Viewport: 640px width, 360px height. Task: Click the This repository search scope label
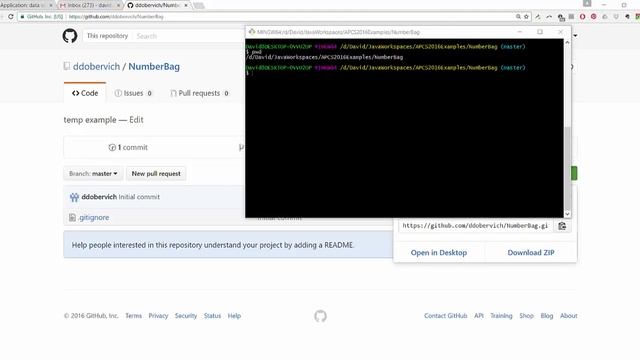click(107, 36)
